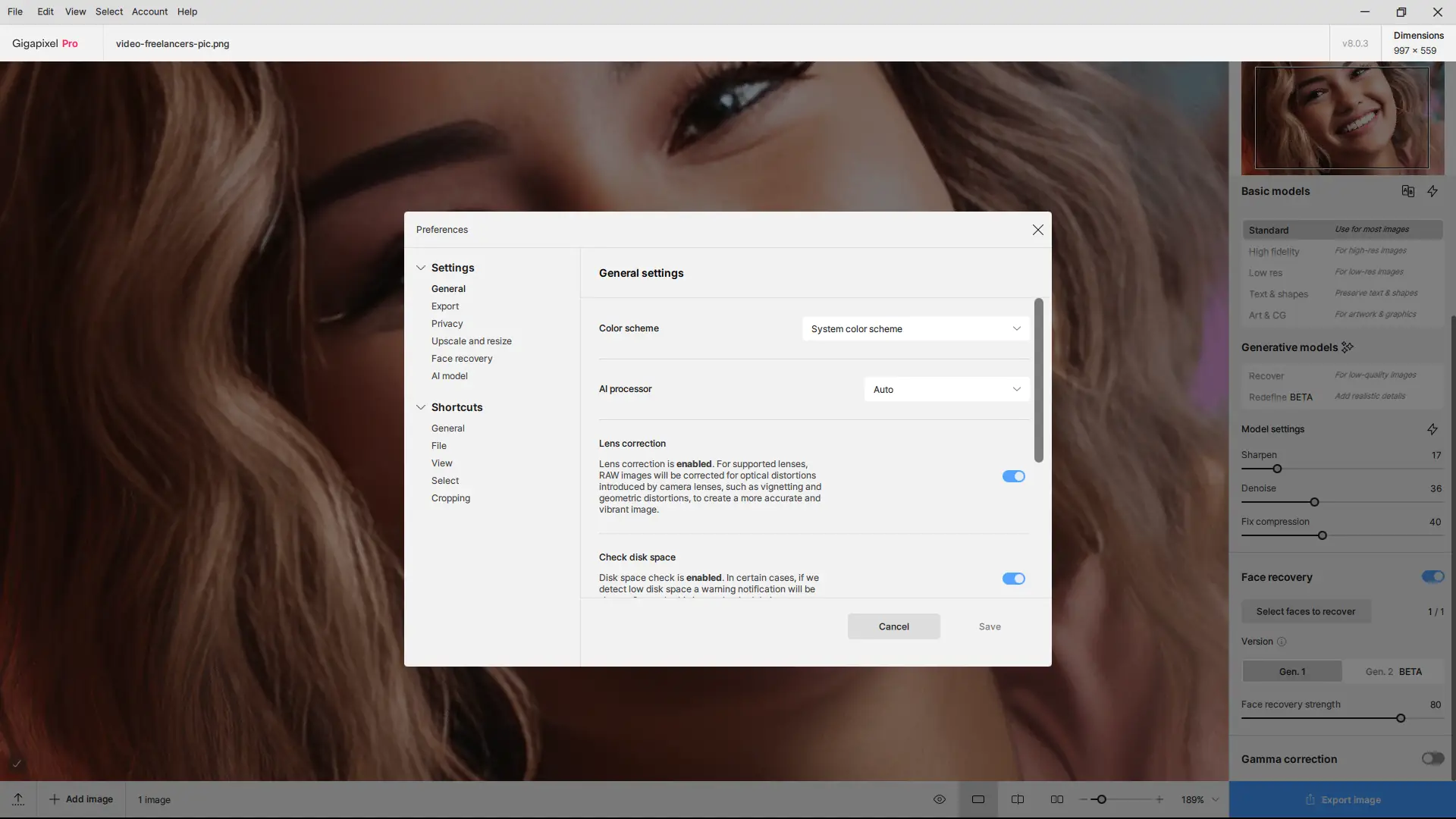This screenshot has width=1456, height=819.
Task: Click Select faces to recover button
Action: (1305, 611)
